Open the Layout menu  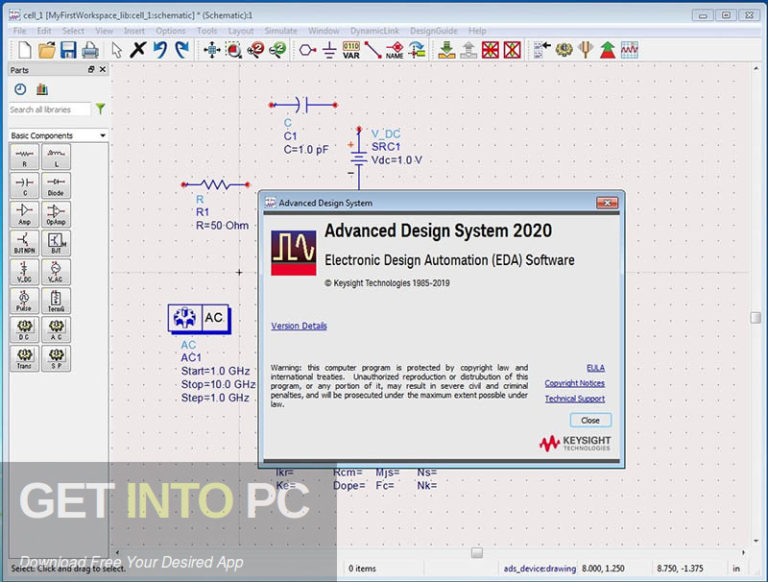click(x=240, y=31)
